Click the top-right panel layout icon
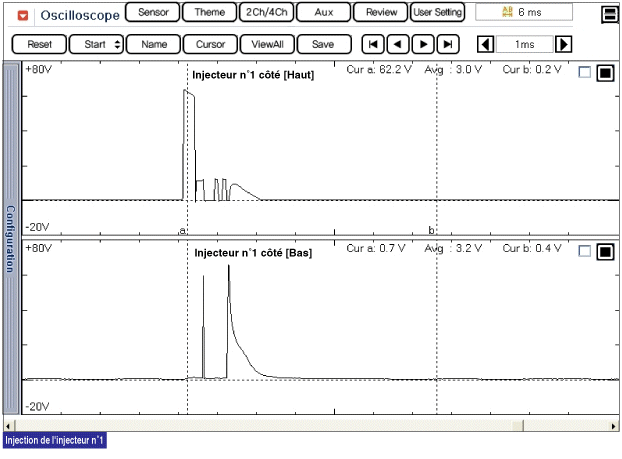 [608, 15]
